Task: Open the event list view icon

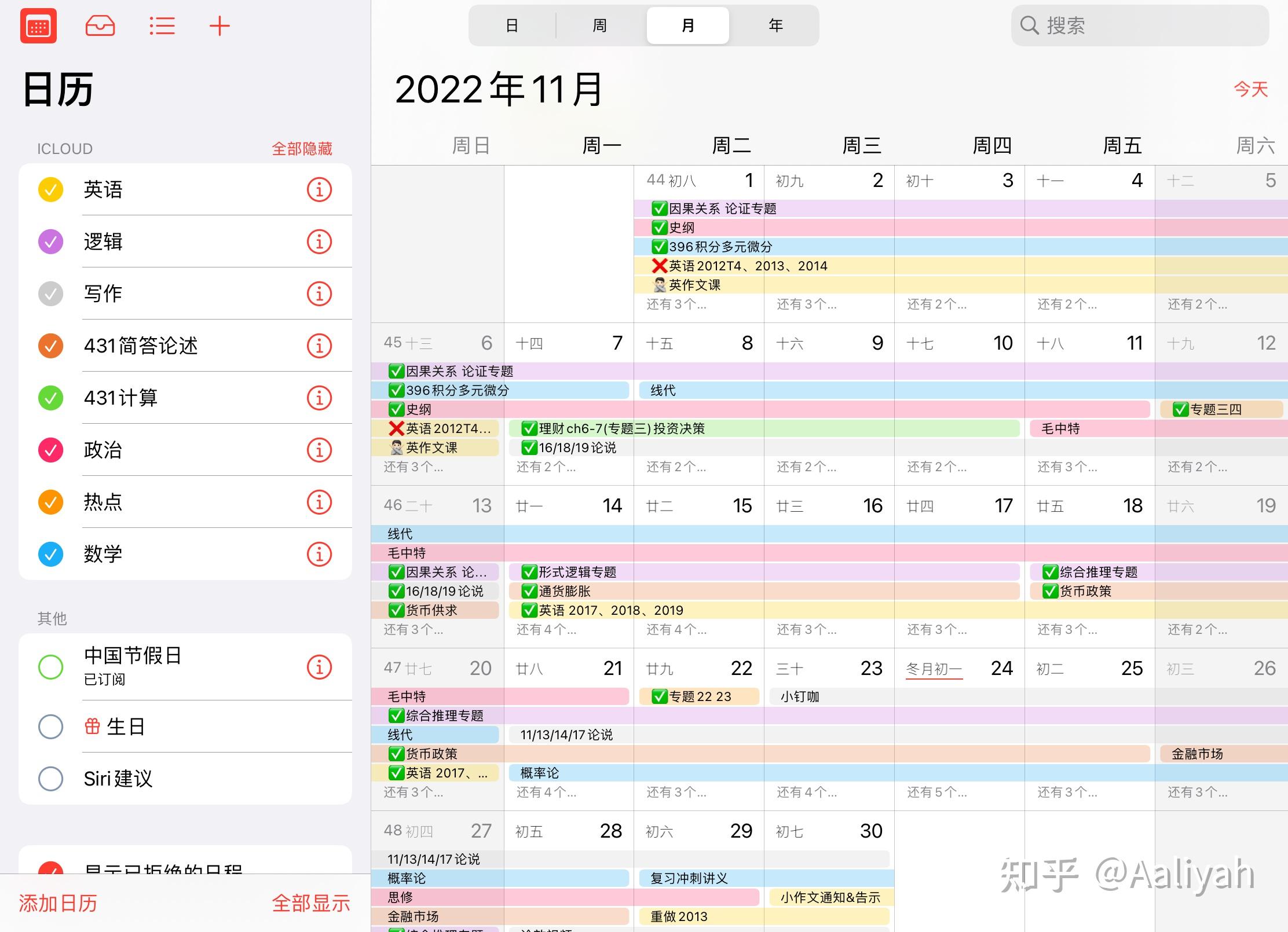Action: [x=162, y=26]
